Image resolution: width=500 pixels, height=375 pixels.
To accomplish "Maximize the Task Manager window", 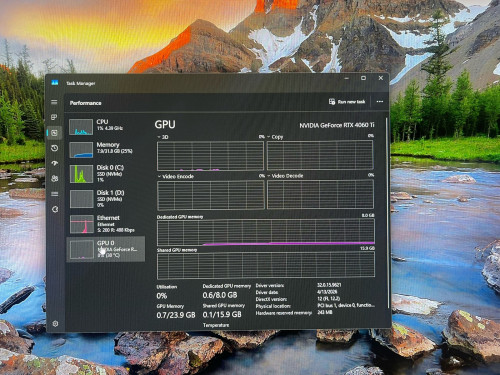I will pyautogui.click(x=363, y=78).
